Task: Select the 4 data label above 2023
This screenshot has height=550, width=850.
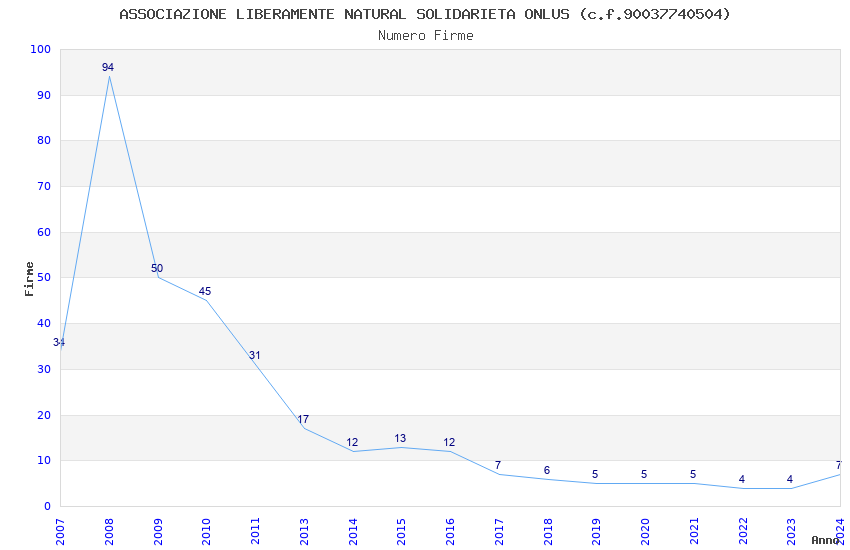Action: click(x=790, y=479)
